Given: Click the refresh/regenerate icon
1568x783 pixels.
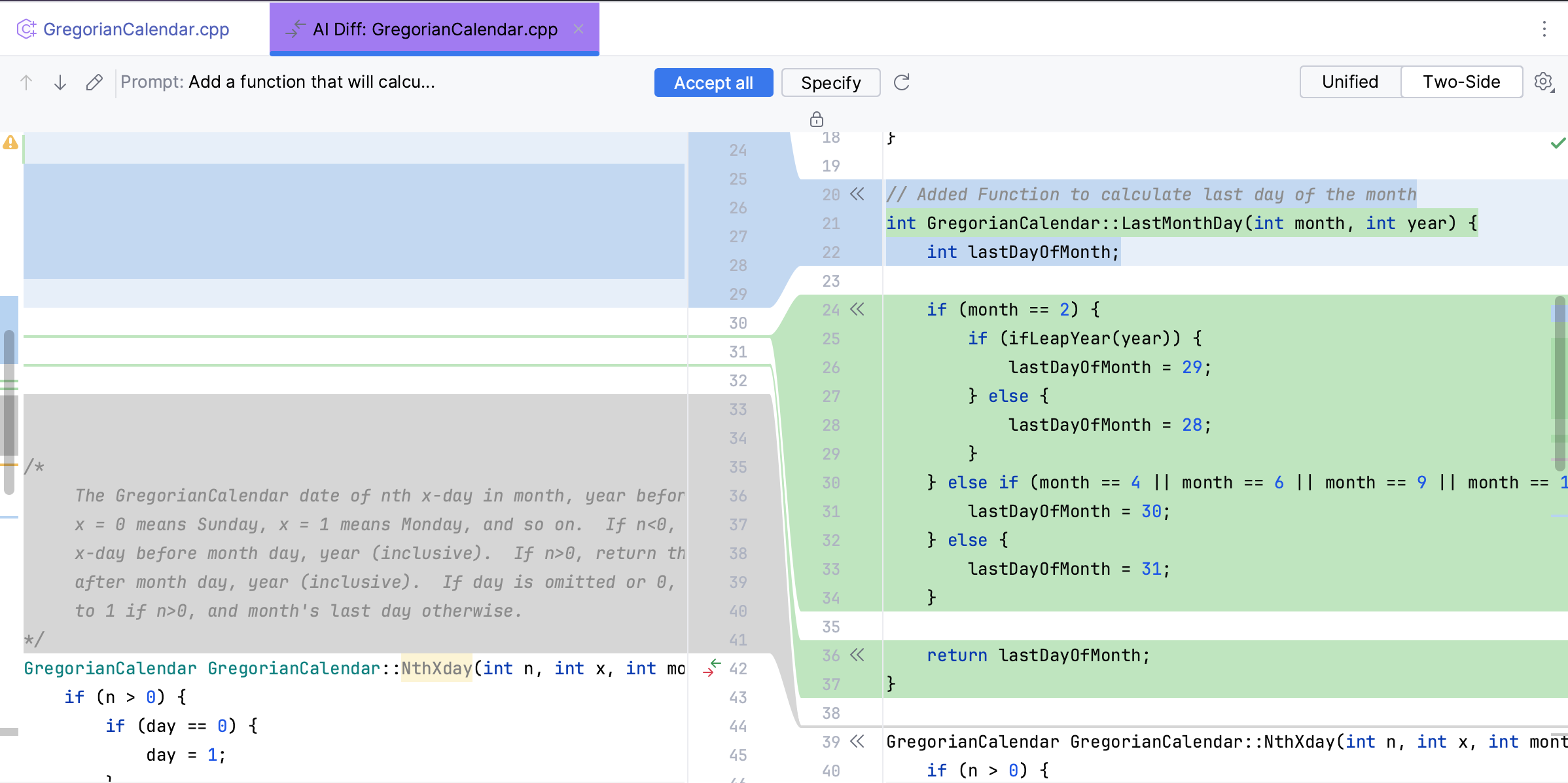Looking at the screenshot, I should pyautogui.click(x=901, y=83).
